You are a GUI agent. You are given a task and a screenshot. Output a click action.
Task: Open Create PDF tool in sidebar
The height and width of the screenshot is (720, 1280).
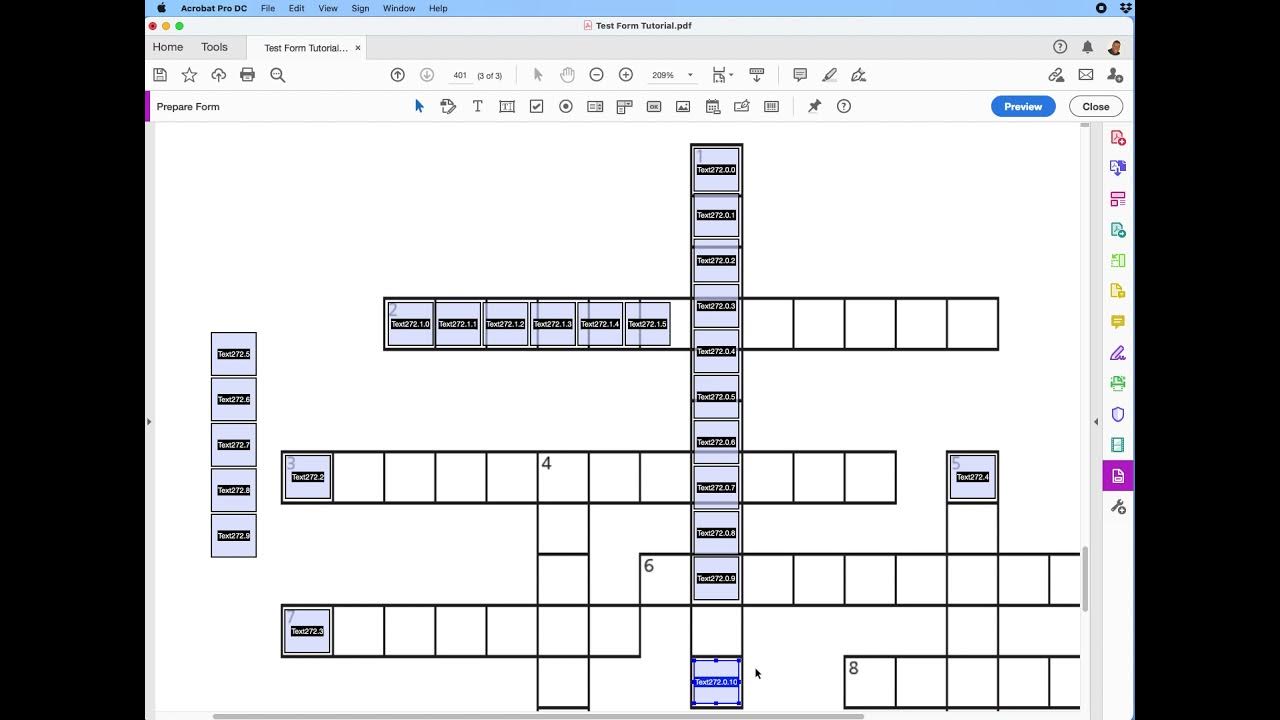(x=1118, y=138)
